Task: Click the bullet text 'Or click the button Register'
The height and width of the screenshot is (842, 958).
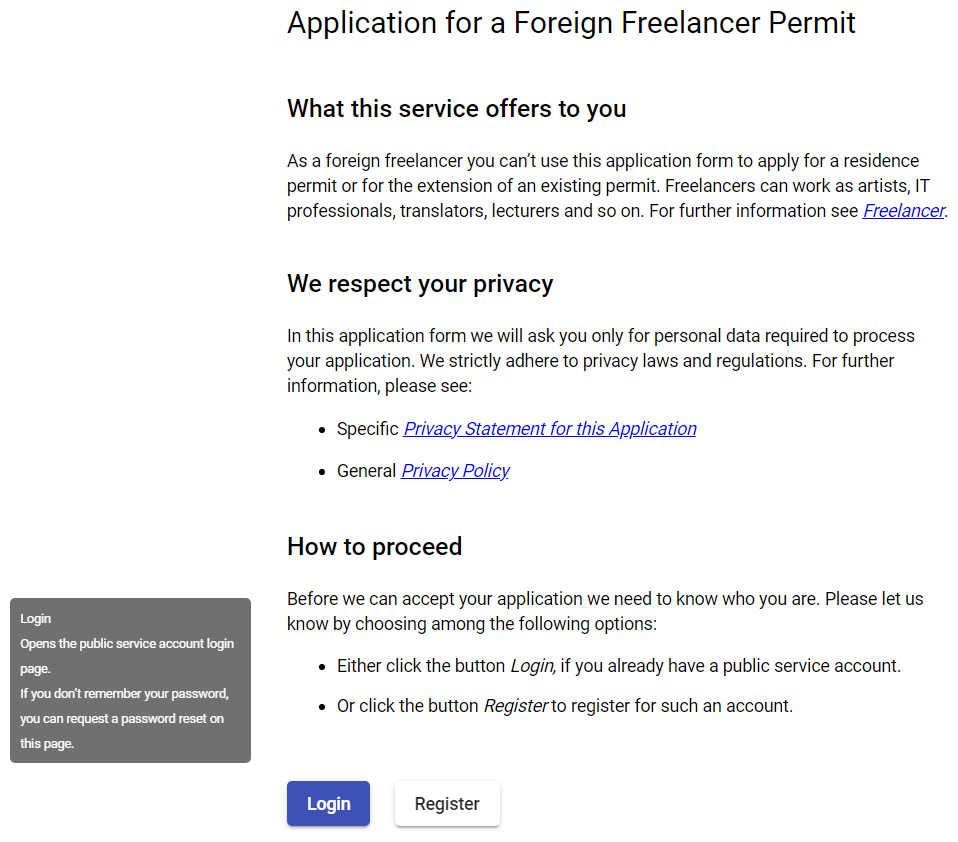Action: click(x=442, y=706)
